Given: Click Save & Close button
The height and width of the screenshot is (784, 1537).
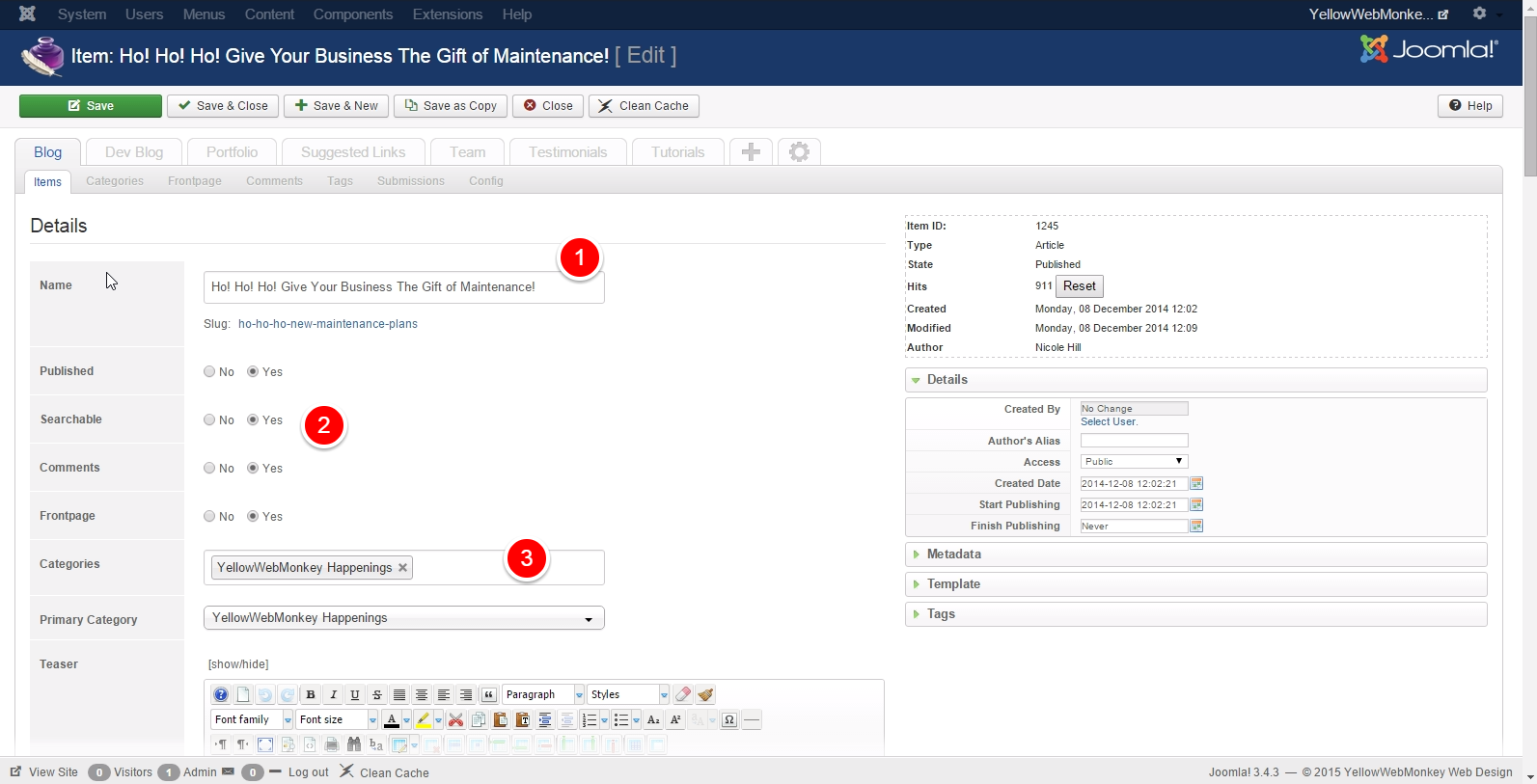Looking at the screenshot, I should pyautogui.click(x=223, y=106).
